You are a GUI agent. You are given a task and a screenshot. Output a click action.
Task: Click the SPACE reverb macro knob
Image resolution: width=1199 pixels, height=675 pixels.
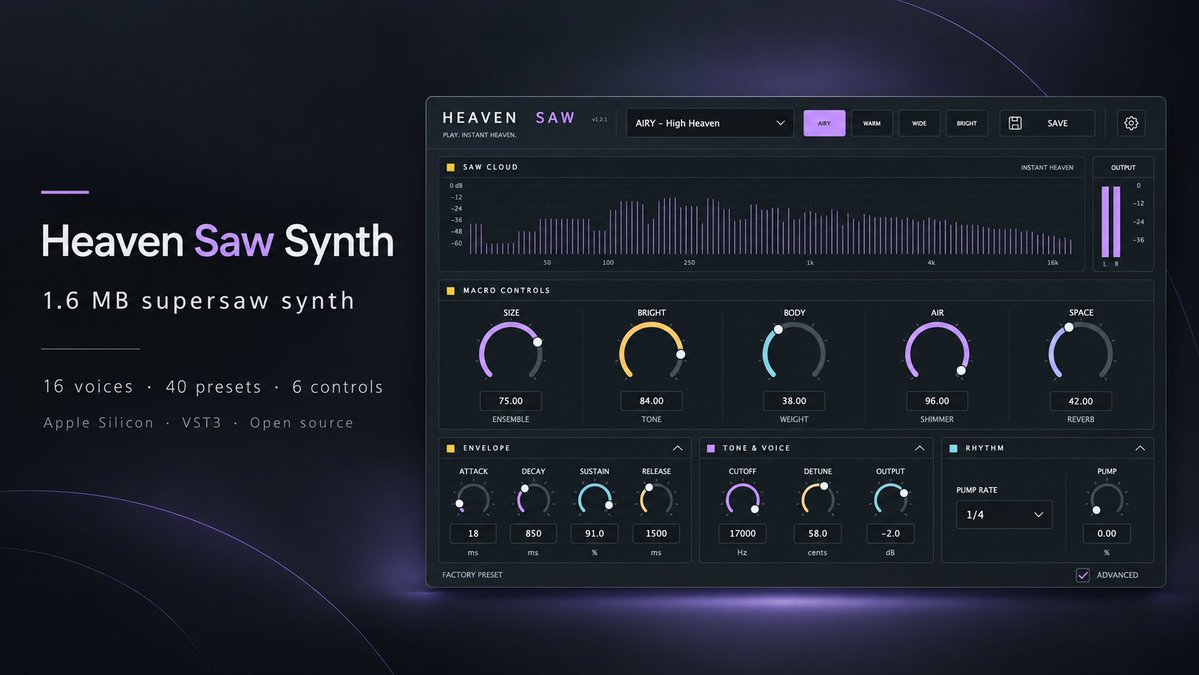pyautogui.click(x=1080, y=352)
